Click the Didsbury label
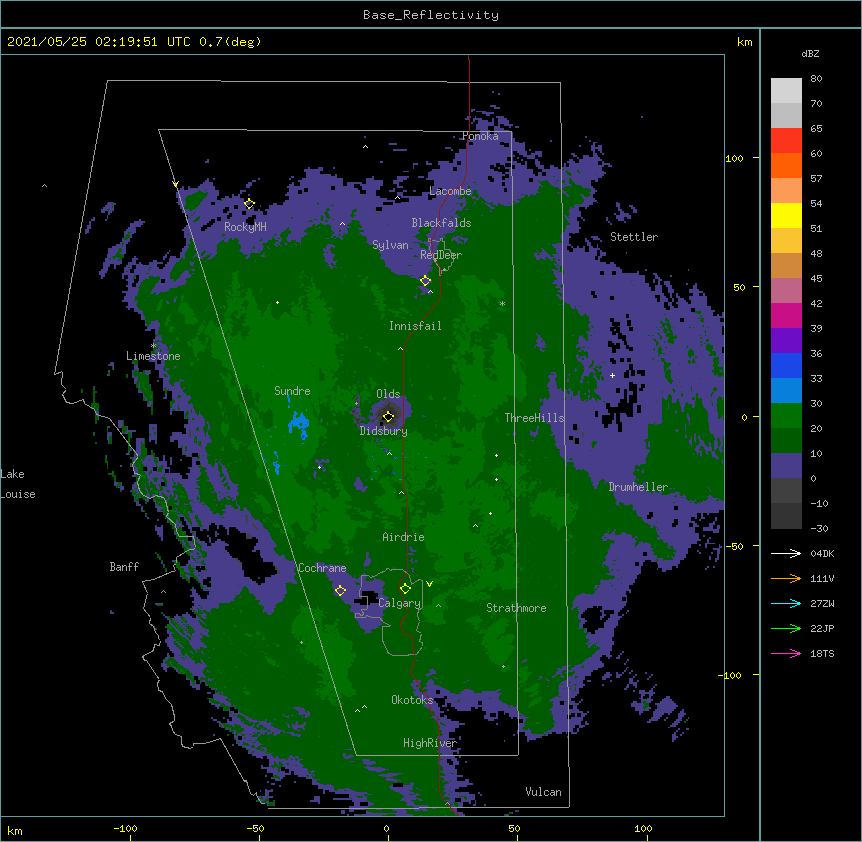The width and height of the screenshot is (862, 842). (x=384, y=431)
